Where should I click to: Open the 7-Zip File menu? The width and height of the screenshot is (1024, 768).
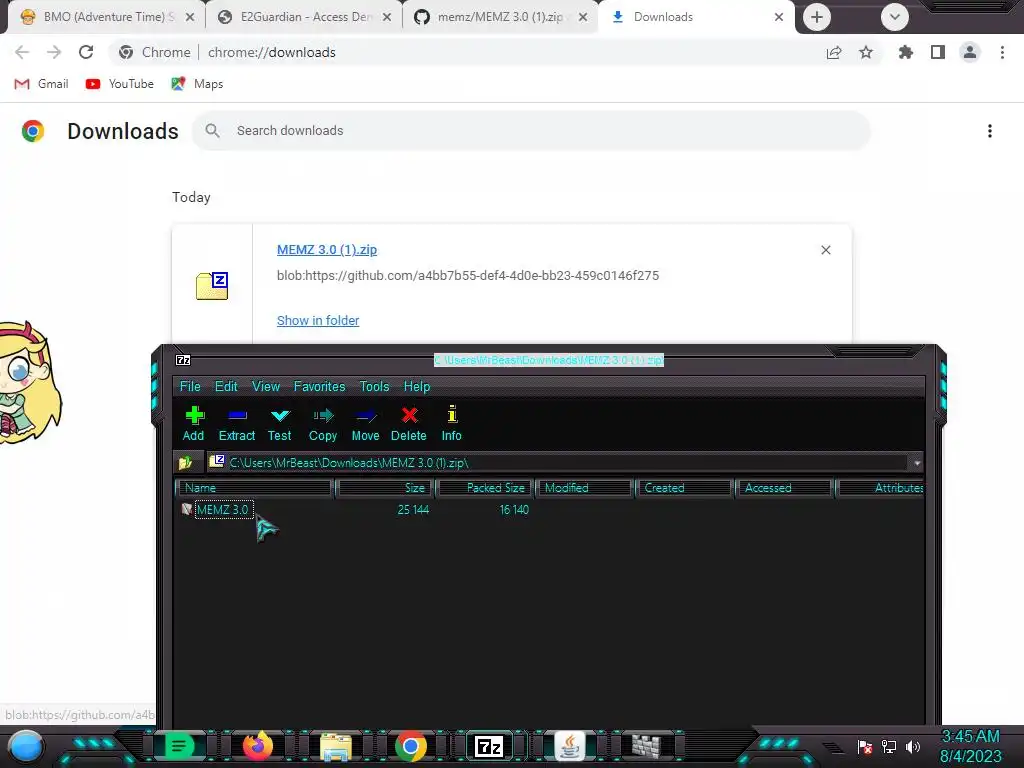[190, 387]
